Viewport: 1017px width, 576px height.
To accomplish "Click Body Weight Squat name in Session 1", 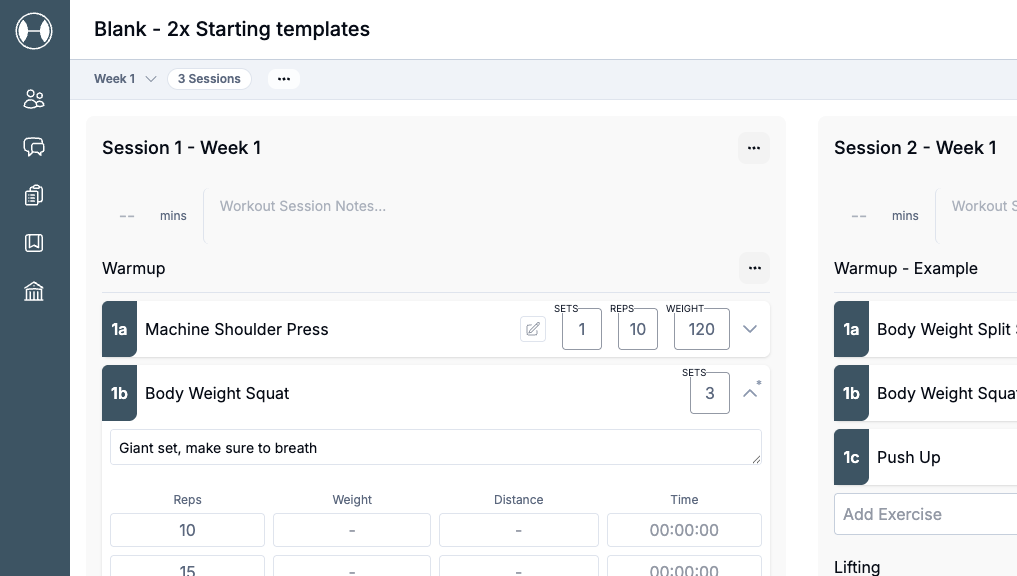I will coord(217,394).
